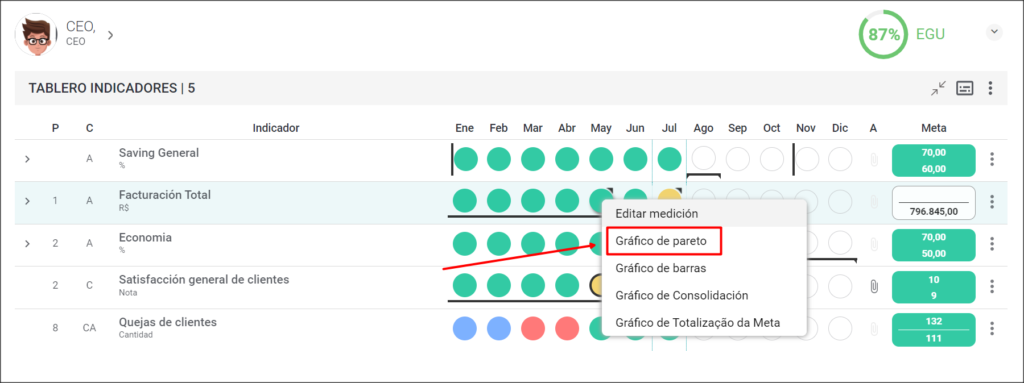The height and width of the screenshot is (383, 1024).
Task: Click Economia attachment paperclip
Action: 874,244
